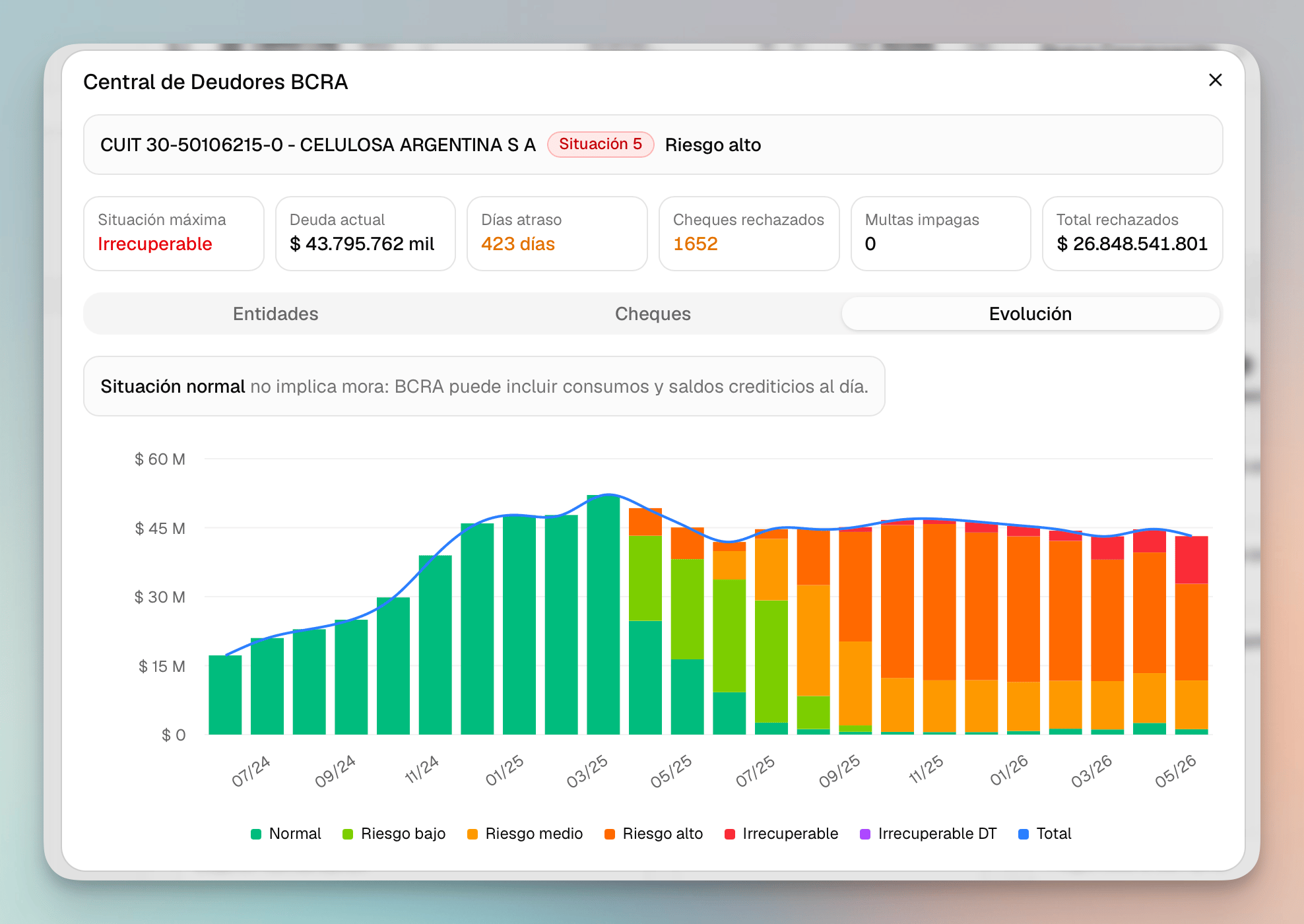
Task: Click the 07/24 bar in the chart
Action: tap(267, 686)
